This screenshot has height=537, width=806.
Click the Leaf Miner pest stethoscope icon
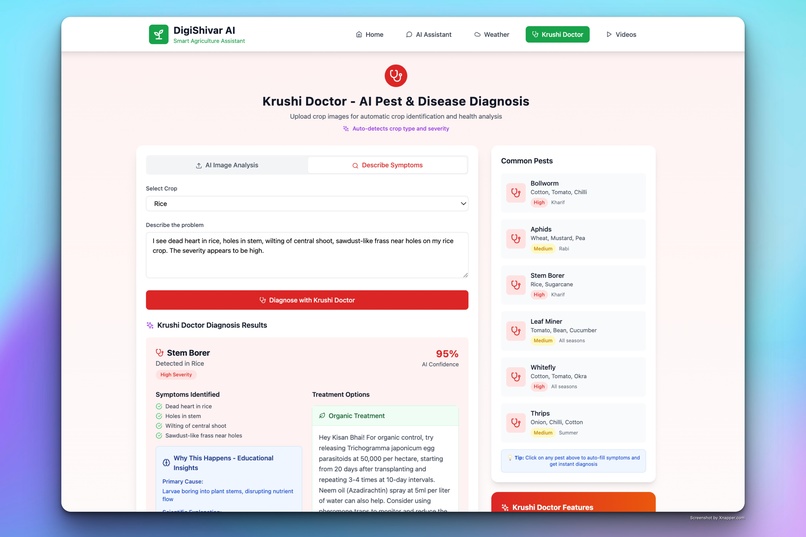(516, 331)
